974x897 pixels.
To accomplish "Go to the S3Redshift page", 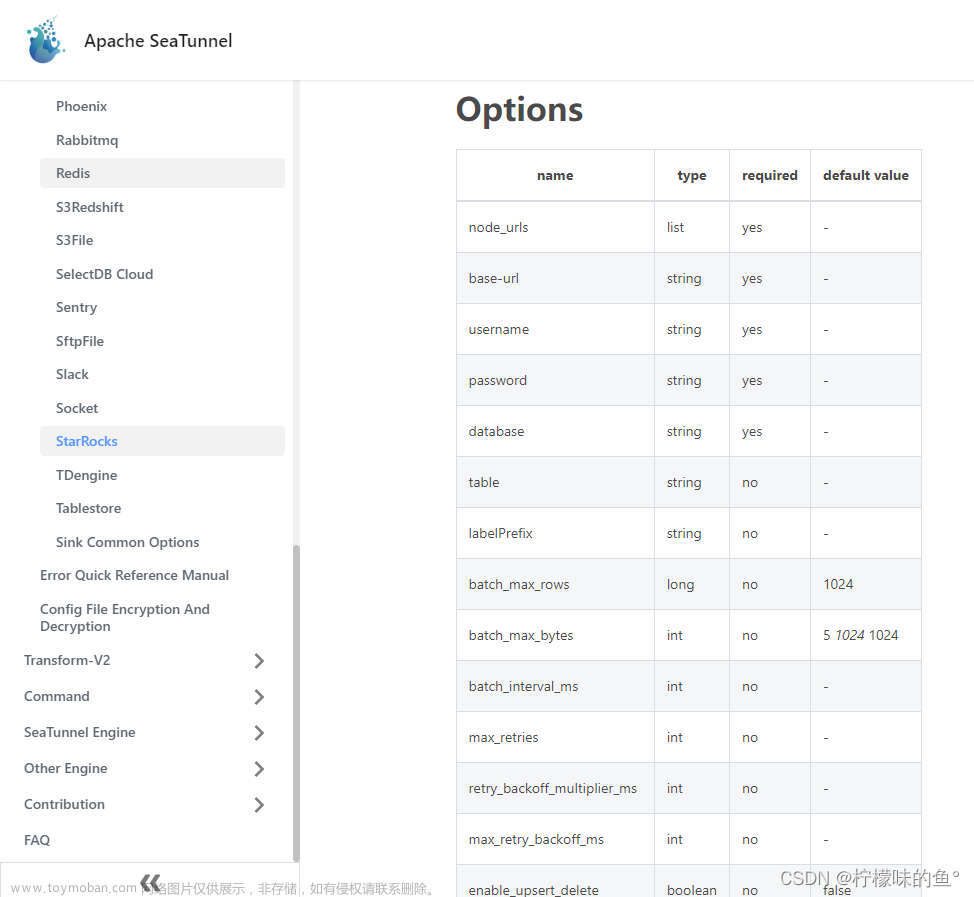I will (89, 207).
